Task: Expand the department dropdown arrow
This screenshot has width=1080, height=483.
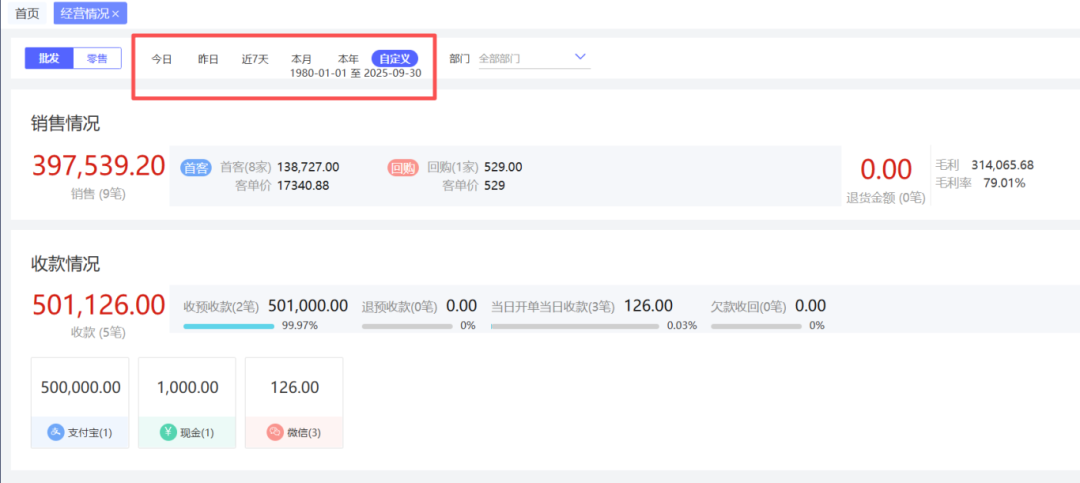Action: click(580, 58)
